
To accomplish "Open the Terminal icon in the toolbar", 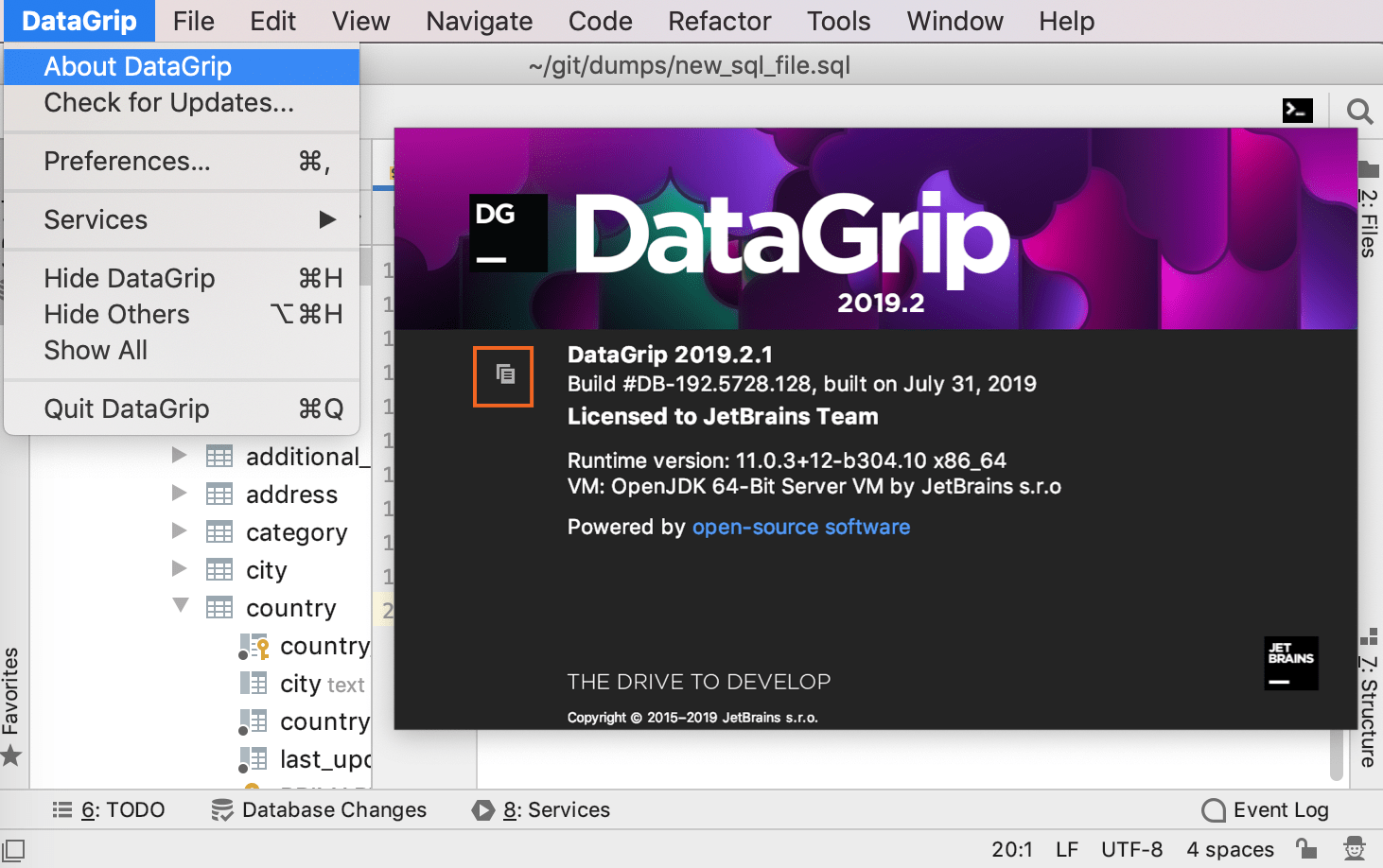I will pos(1298,111).
